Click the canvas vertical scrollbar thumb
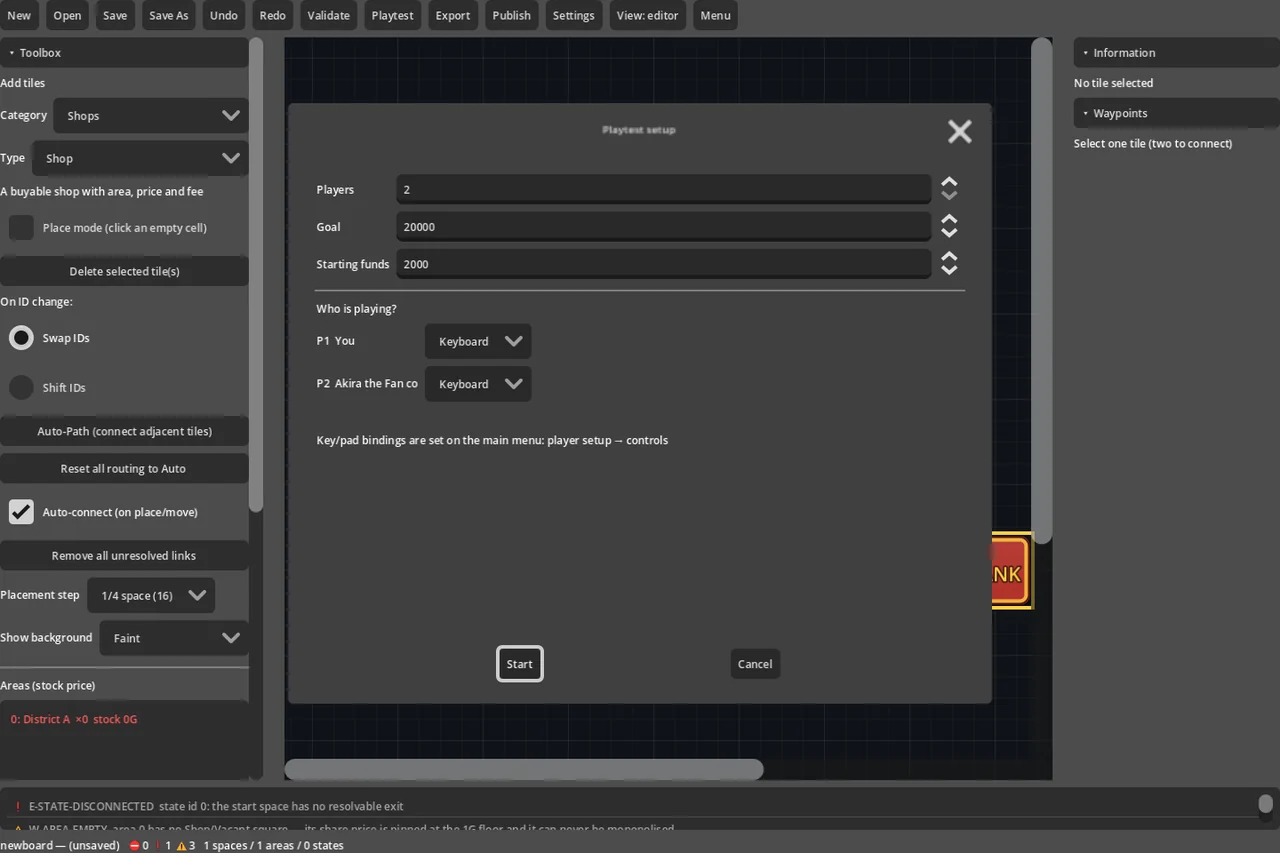This screenshot has width=1280, height=853. pyautogui.click(x=1042, y=290)
